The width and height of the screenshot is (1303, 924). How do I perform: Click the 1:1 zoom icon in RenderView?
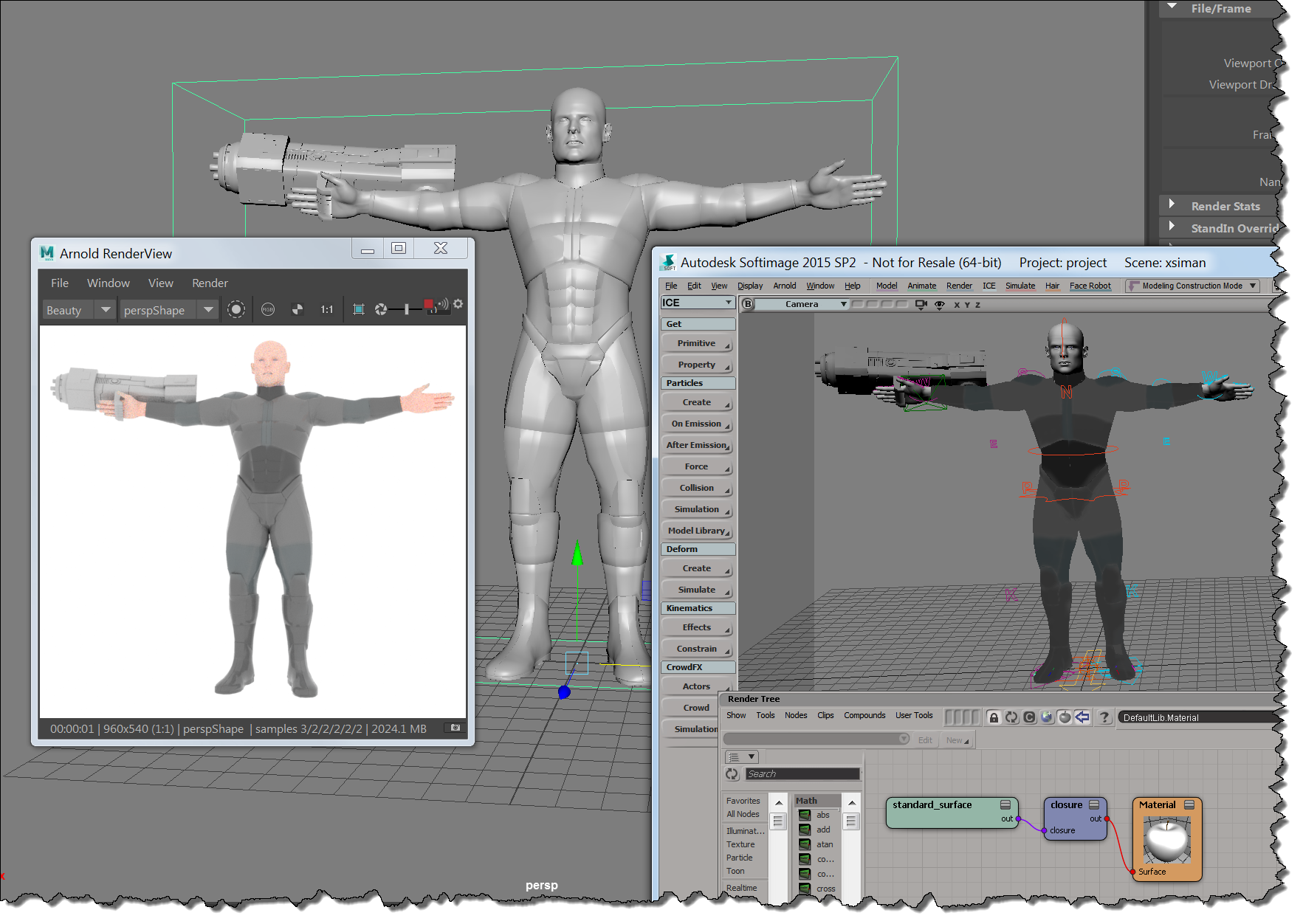tap(327, 309)
